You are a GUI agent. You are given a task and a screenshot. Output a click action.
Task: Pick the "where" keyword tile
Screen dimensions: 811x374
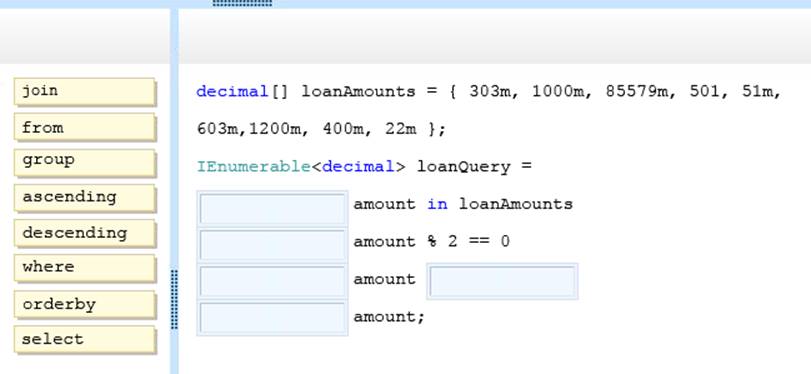tap(85, 268)
